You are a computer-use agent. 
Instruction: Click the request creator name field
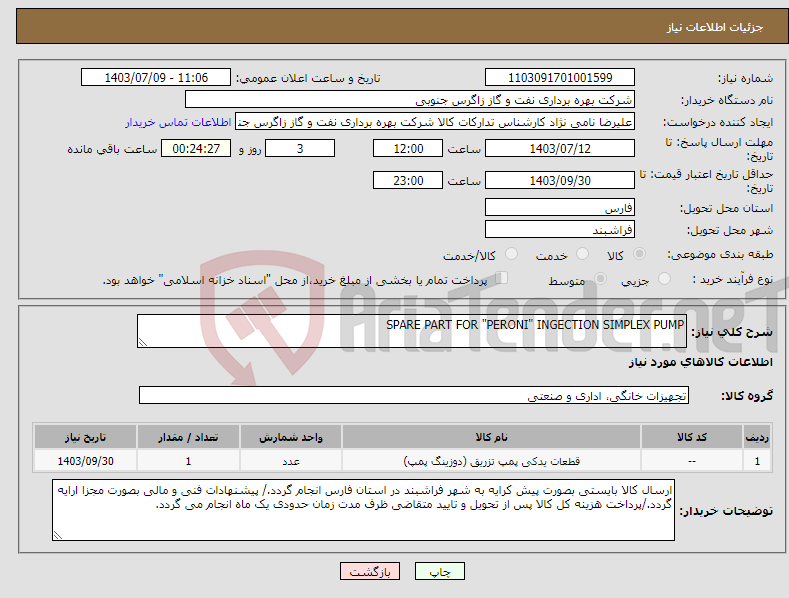point(435,122)
